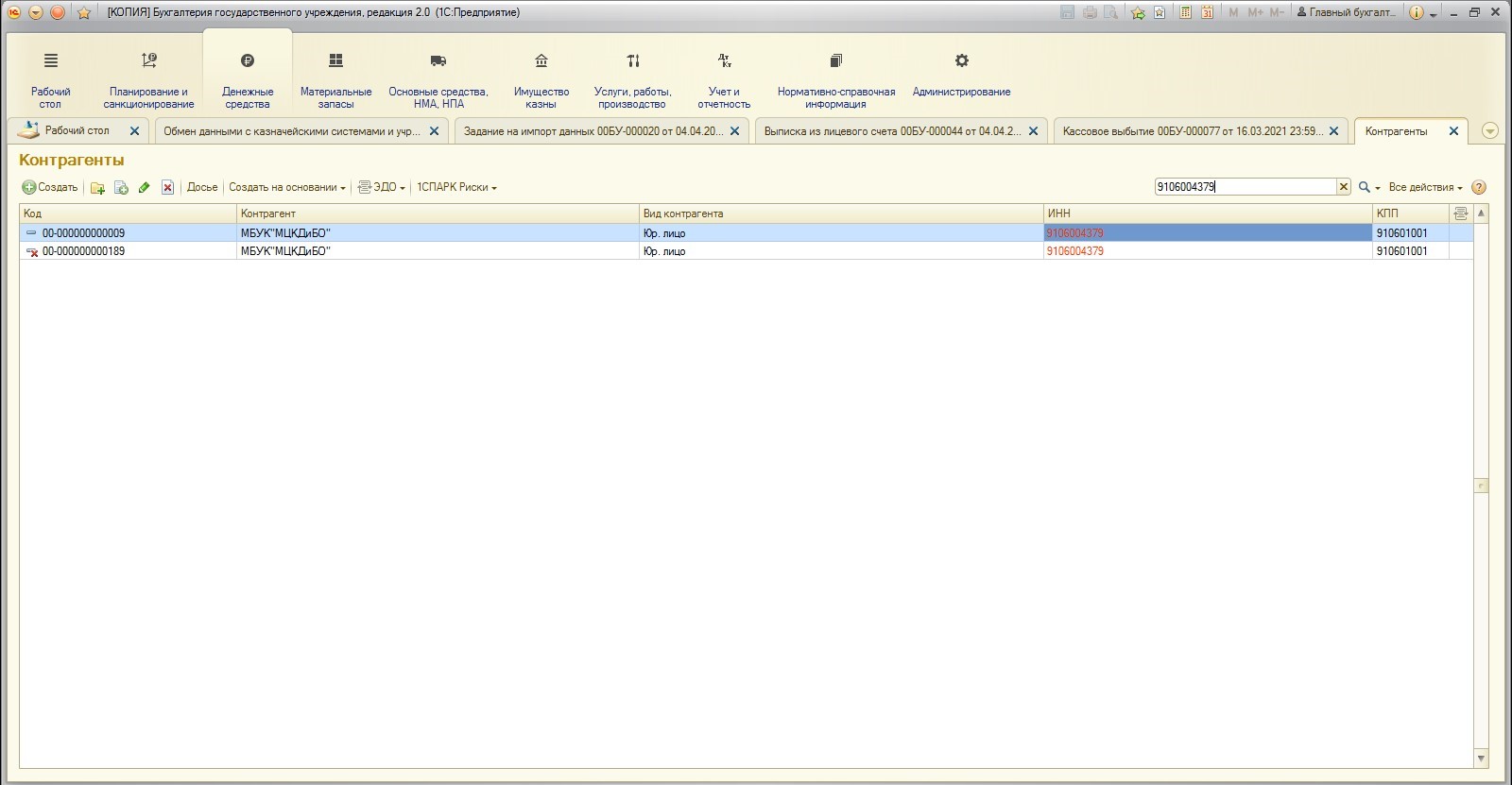The image size is (1512, 785).
Task: Switch to the Рабочий стол tab
Action: point(77,130)
